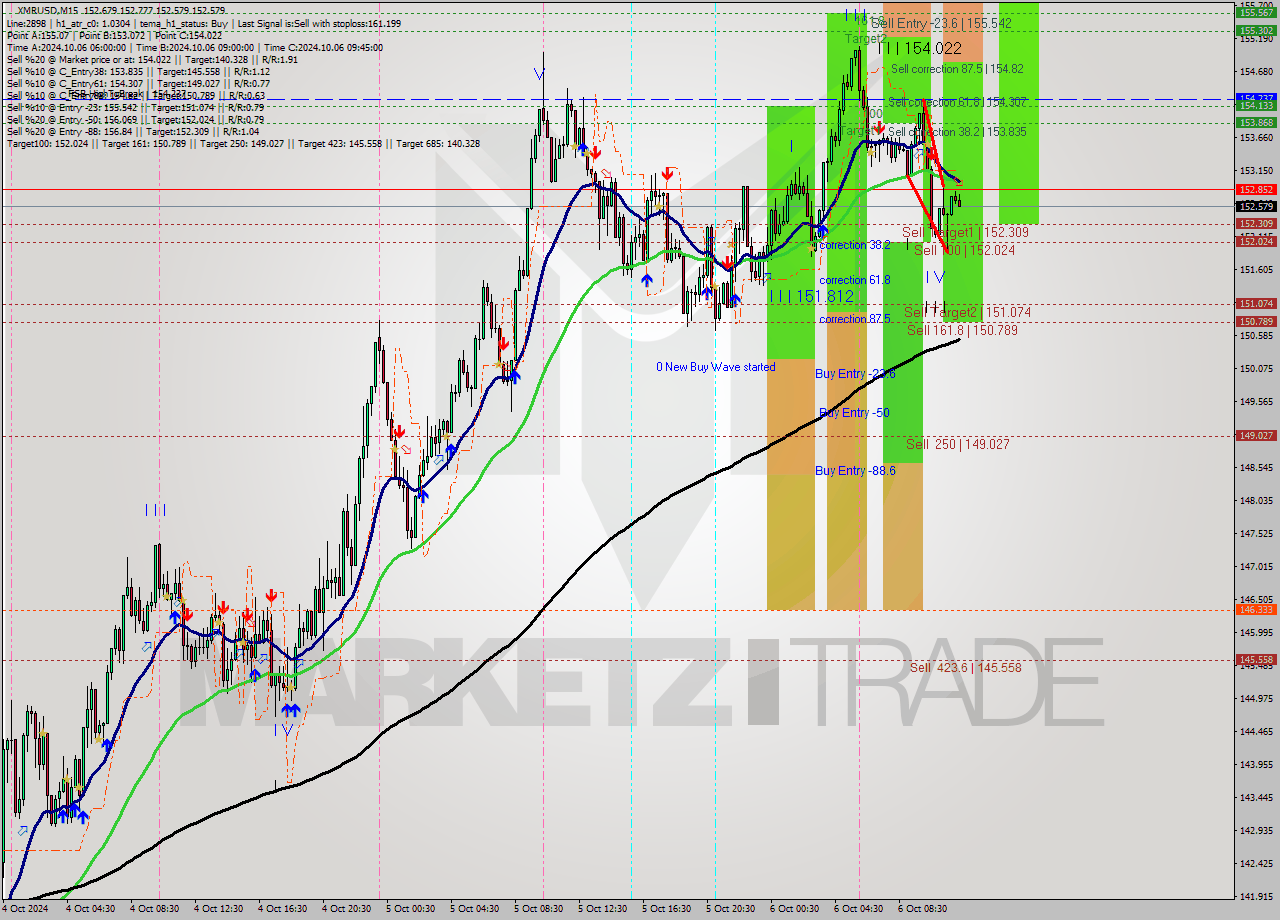Click the 'Buy Entry -23.6' label
Screen dimensions: 1280x920
click(855, 373)
